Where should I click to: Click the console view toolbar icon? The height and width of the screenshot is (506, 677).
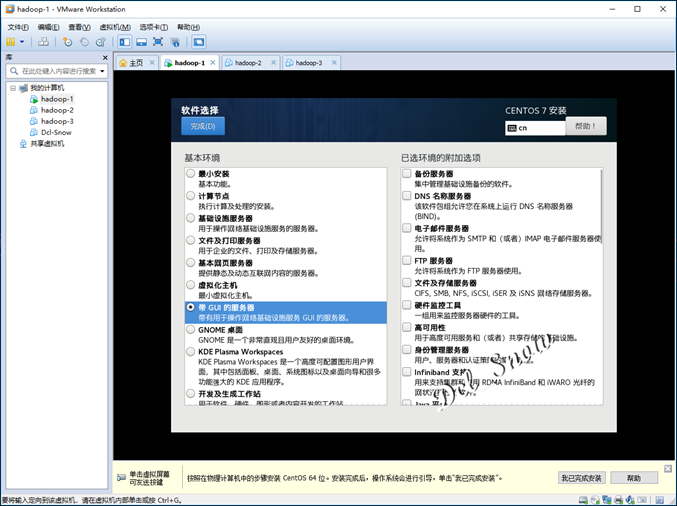click(199, 42)
